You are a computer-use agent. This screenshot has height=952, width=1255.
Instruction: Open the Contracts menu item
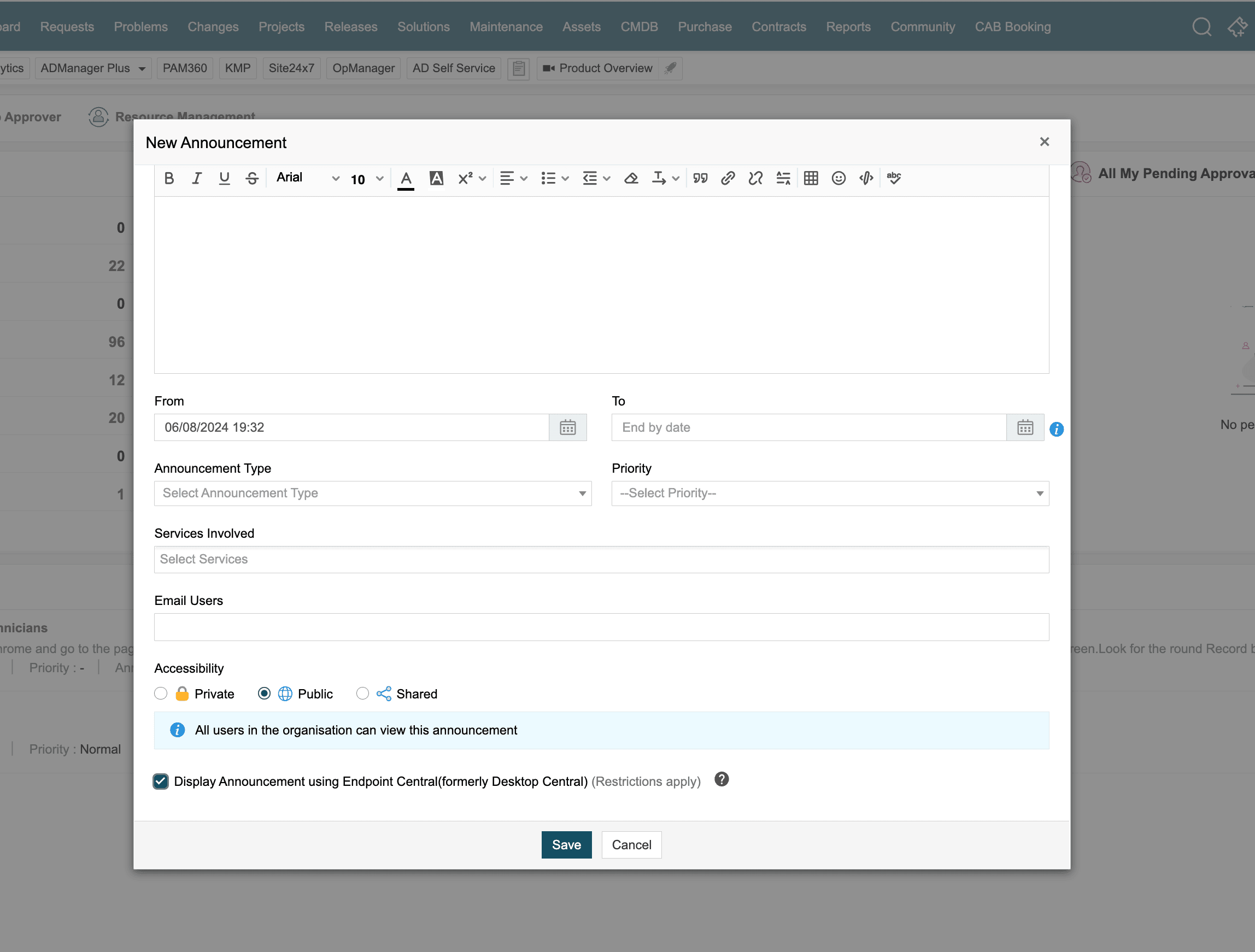point(779,27)
